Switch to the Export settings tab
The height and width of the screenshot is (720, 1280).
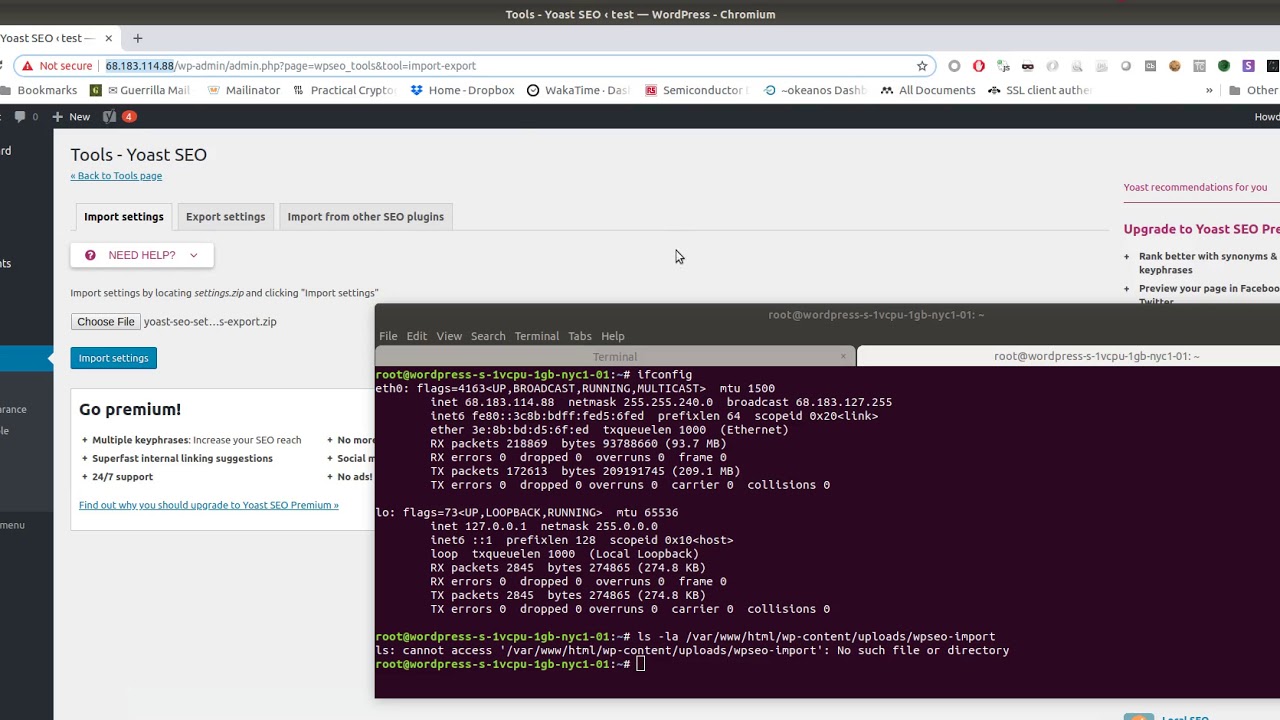(x=225, y=216)
